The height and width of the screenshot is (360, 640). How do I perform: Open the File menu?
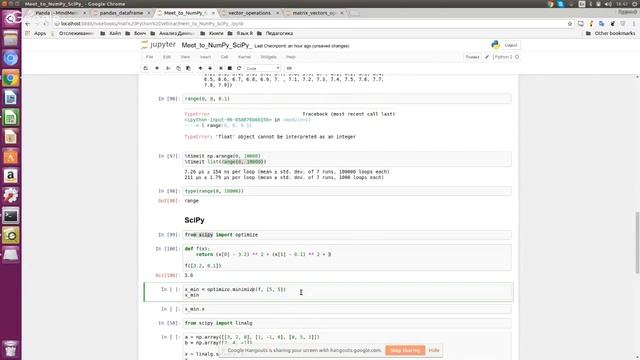150,57
